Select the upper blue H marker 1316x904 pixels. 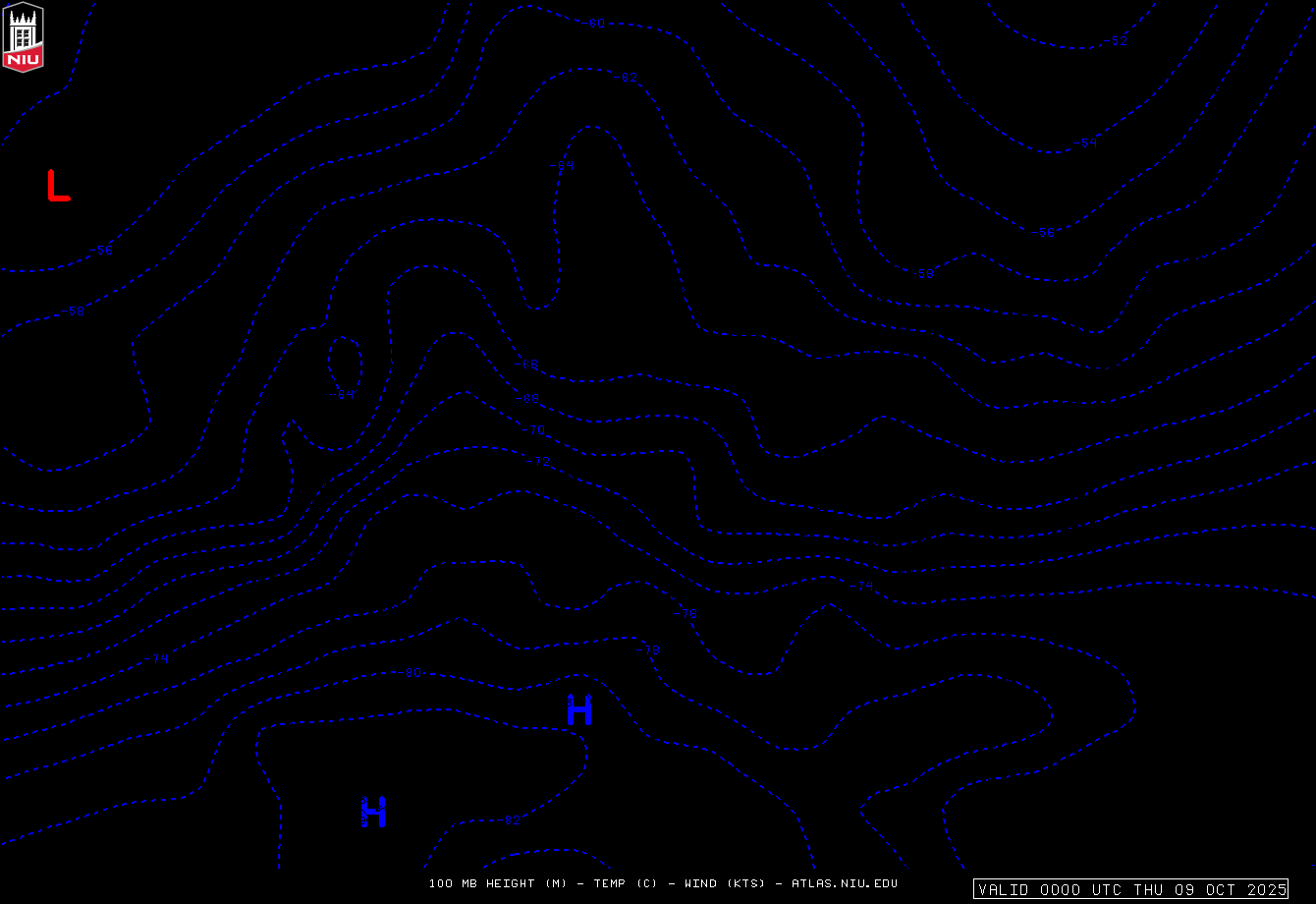click(x=579, y=709)
